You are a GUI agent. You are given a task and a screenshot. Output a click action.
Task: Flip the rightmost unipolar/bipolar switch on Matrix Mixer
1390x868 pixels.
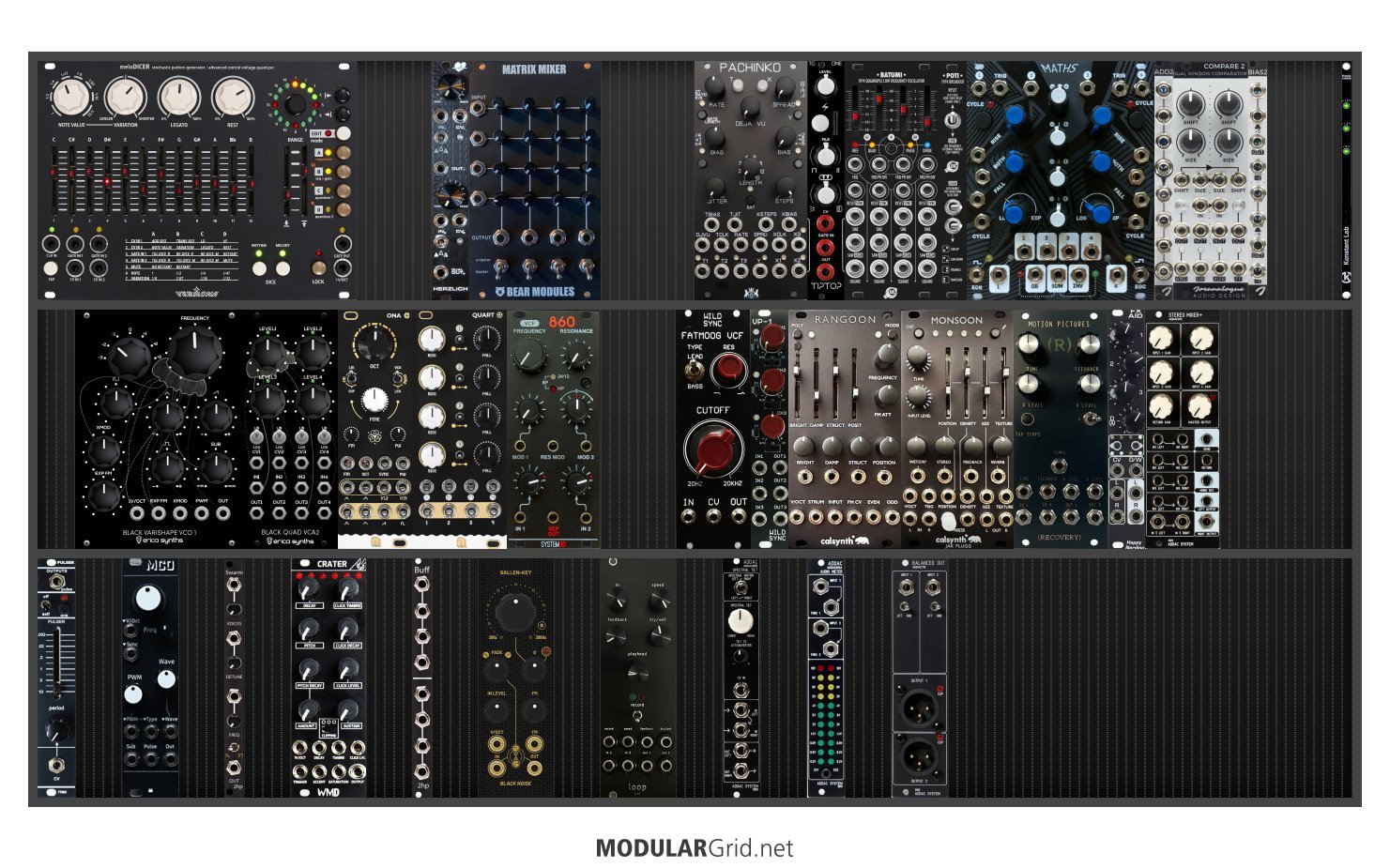tap(587, 268)
